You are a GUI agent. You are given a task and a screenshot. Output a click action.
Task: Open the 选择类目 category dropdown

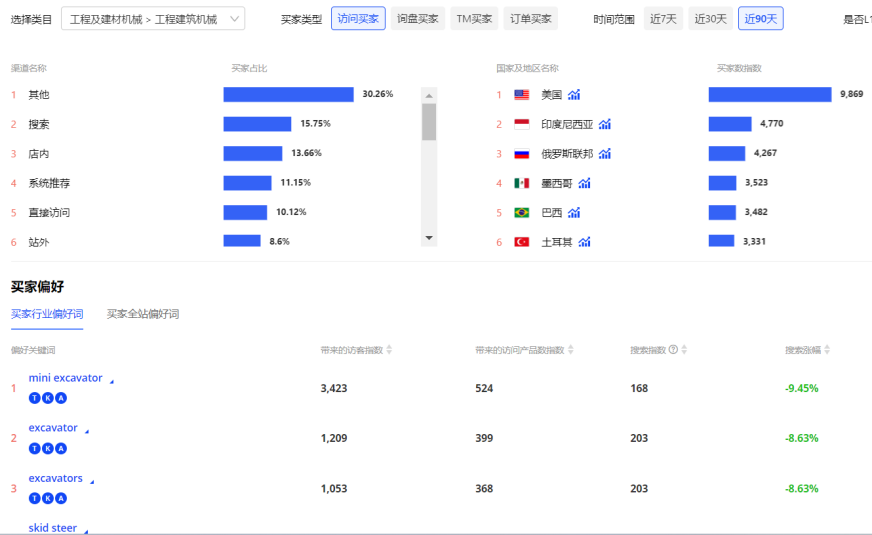153,19
